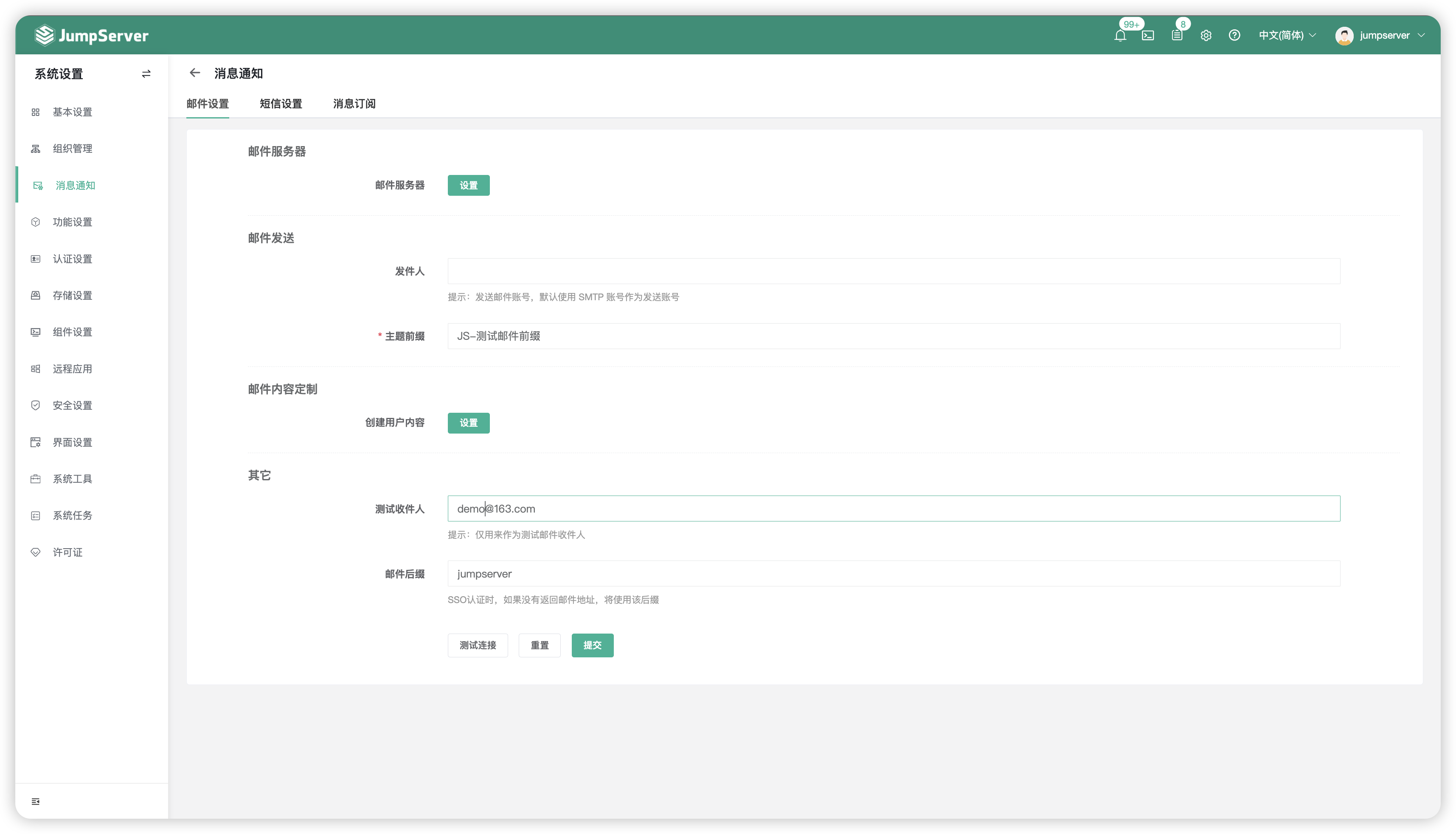Screen dimensions: 1456x834
Task: Open the tickets list icon
Action: [1177, 36]
